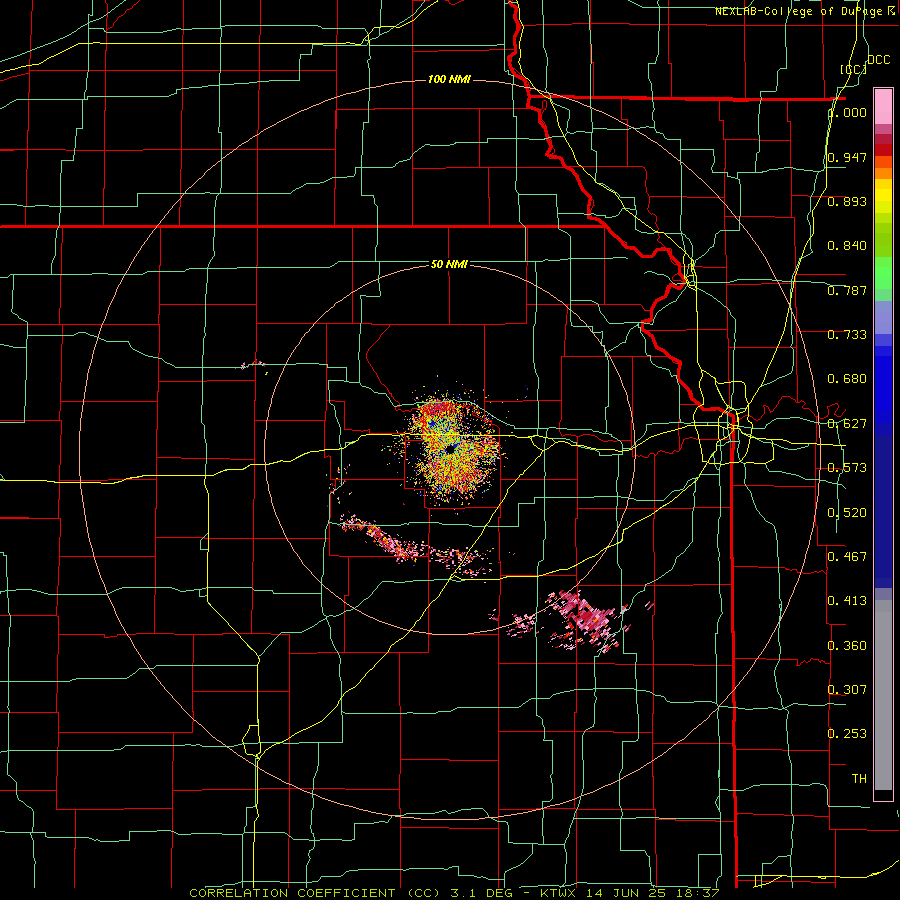
Task: Select the bright green segment of the color scale
Action: 883,273
